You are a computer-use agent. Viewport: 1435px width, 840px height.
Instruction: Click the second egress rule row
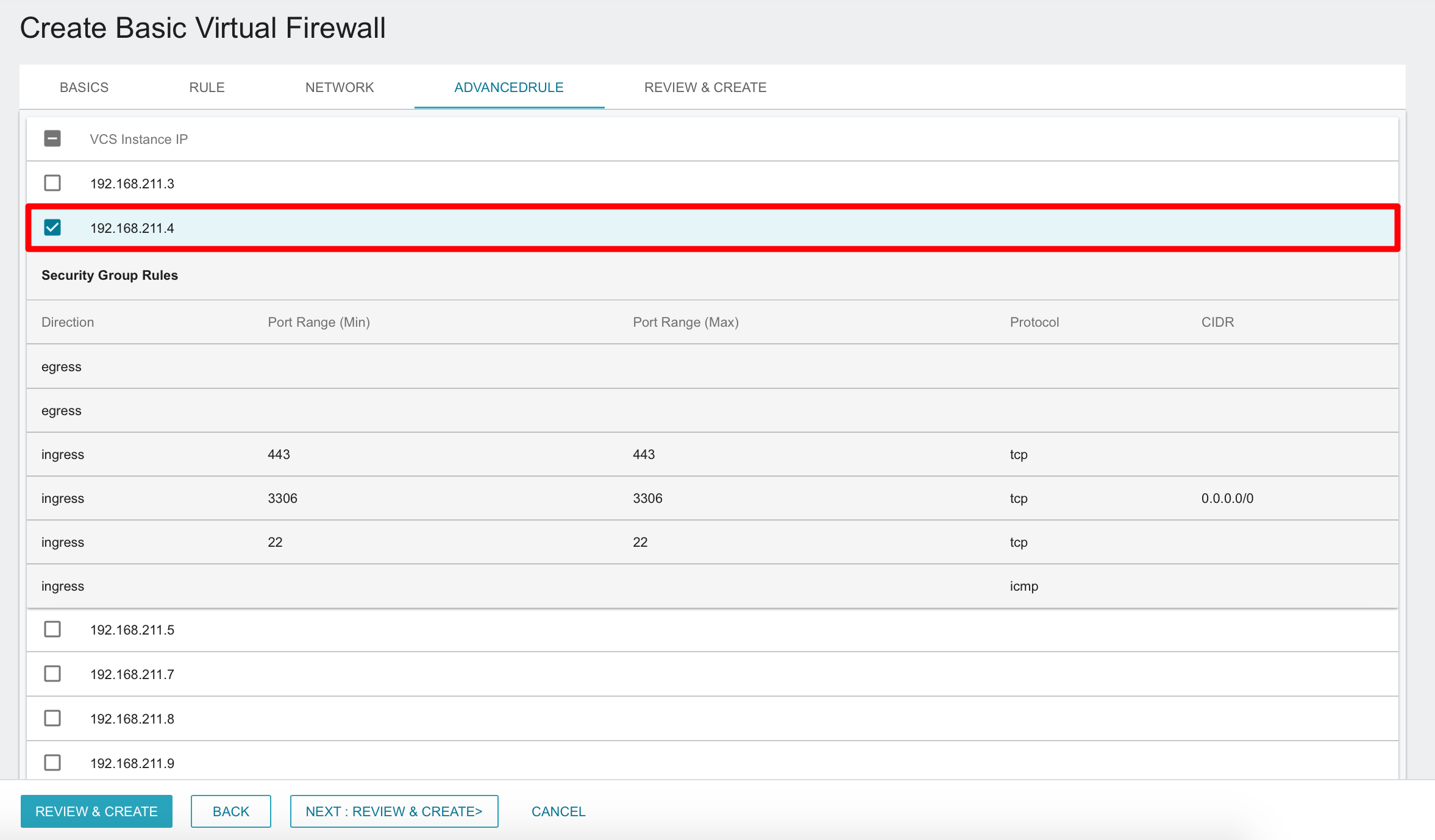(712, 410)
